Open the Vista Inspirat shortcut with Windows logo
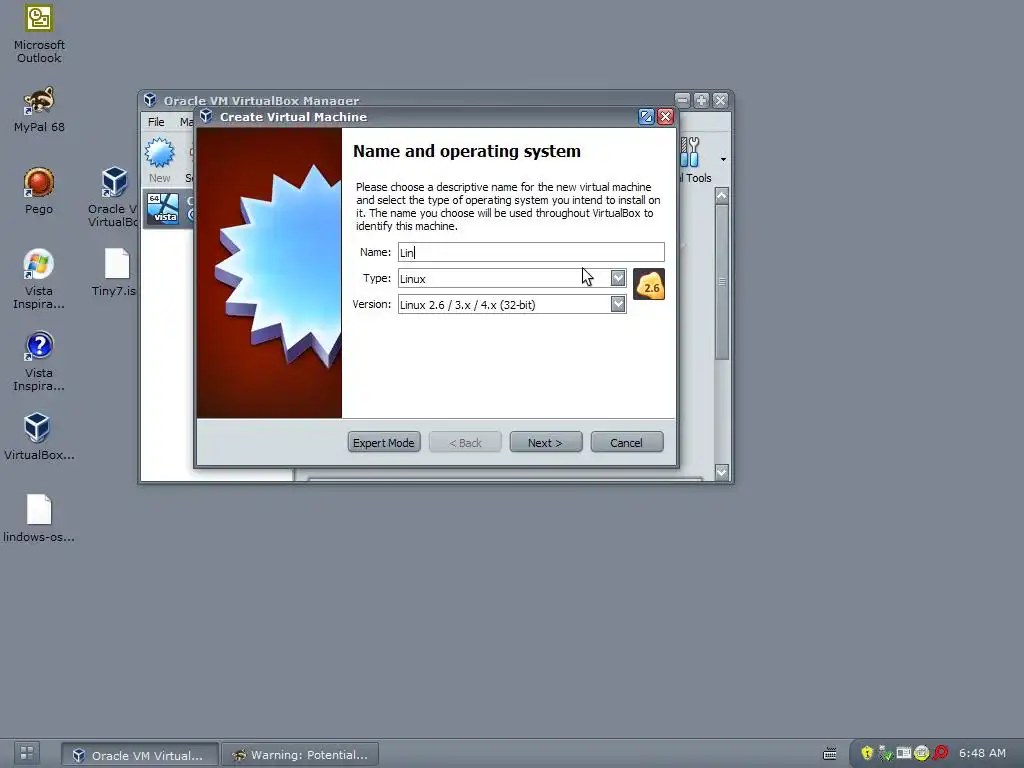The width and height of the screenshot is (1024, 768). point(39,264)
